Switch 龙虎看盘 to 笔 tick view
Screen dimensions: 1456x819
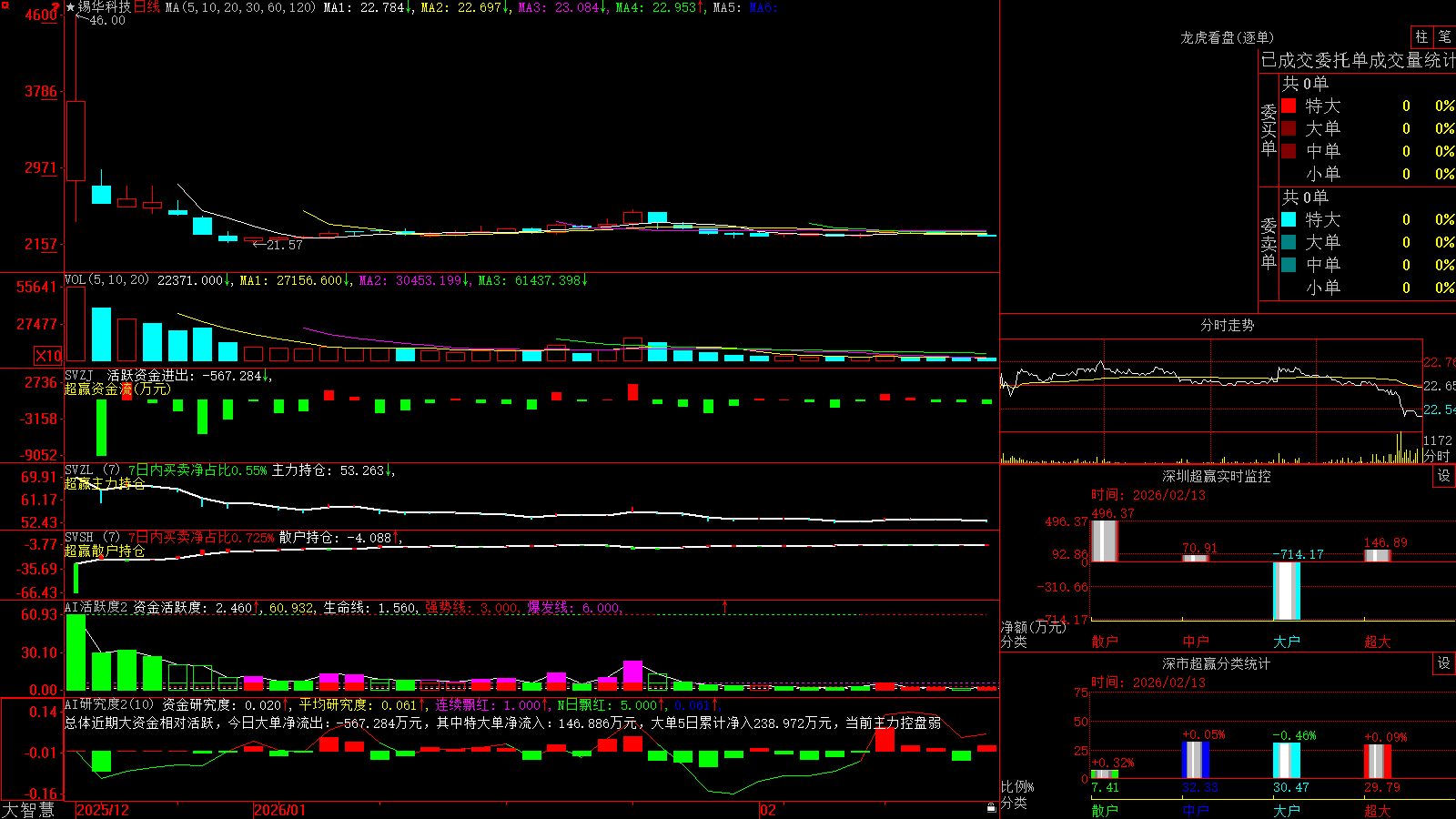point(1444,36)
